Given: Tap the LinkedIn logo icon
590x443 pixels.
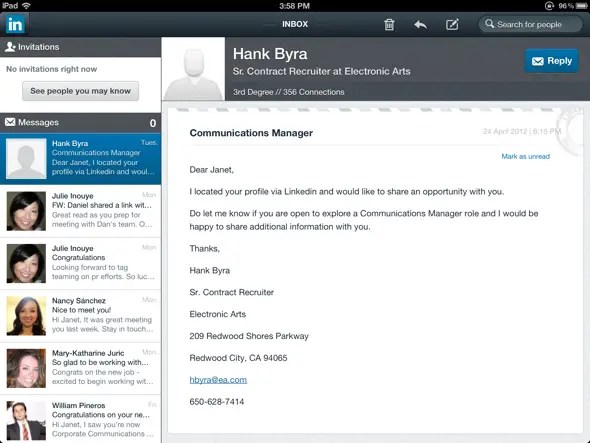Looking at the screenshot, I should (15, 24).
